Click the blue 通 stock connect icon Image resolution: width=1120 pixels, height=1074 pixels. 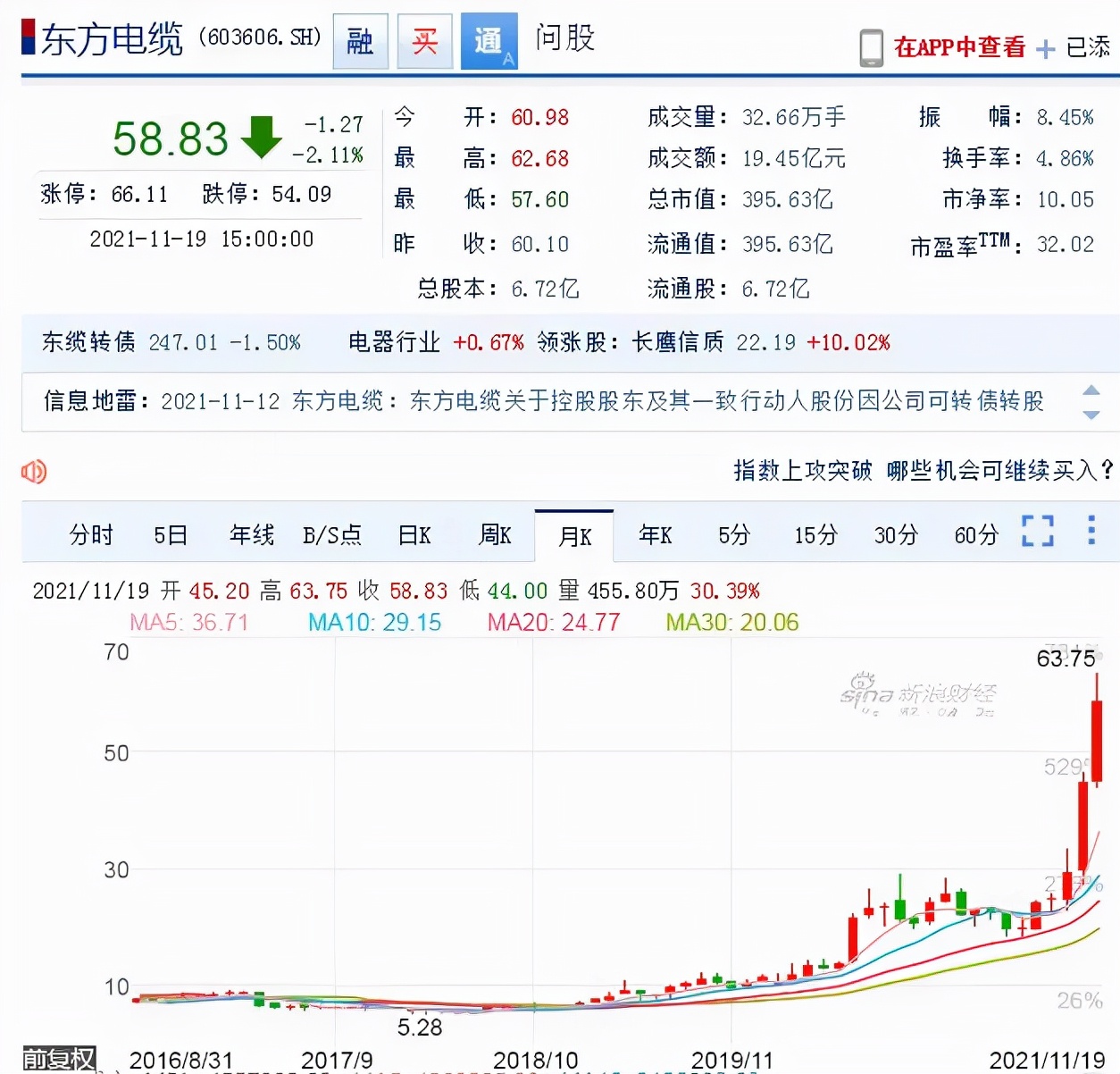click(x=489, y=41)
